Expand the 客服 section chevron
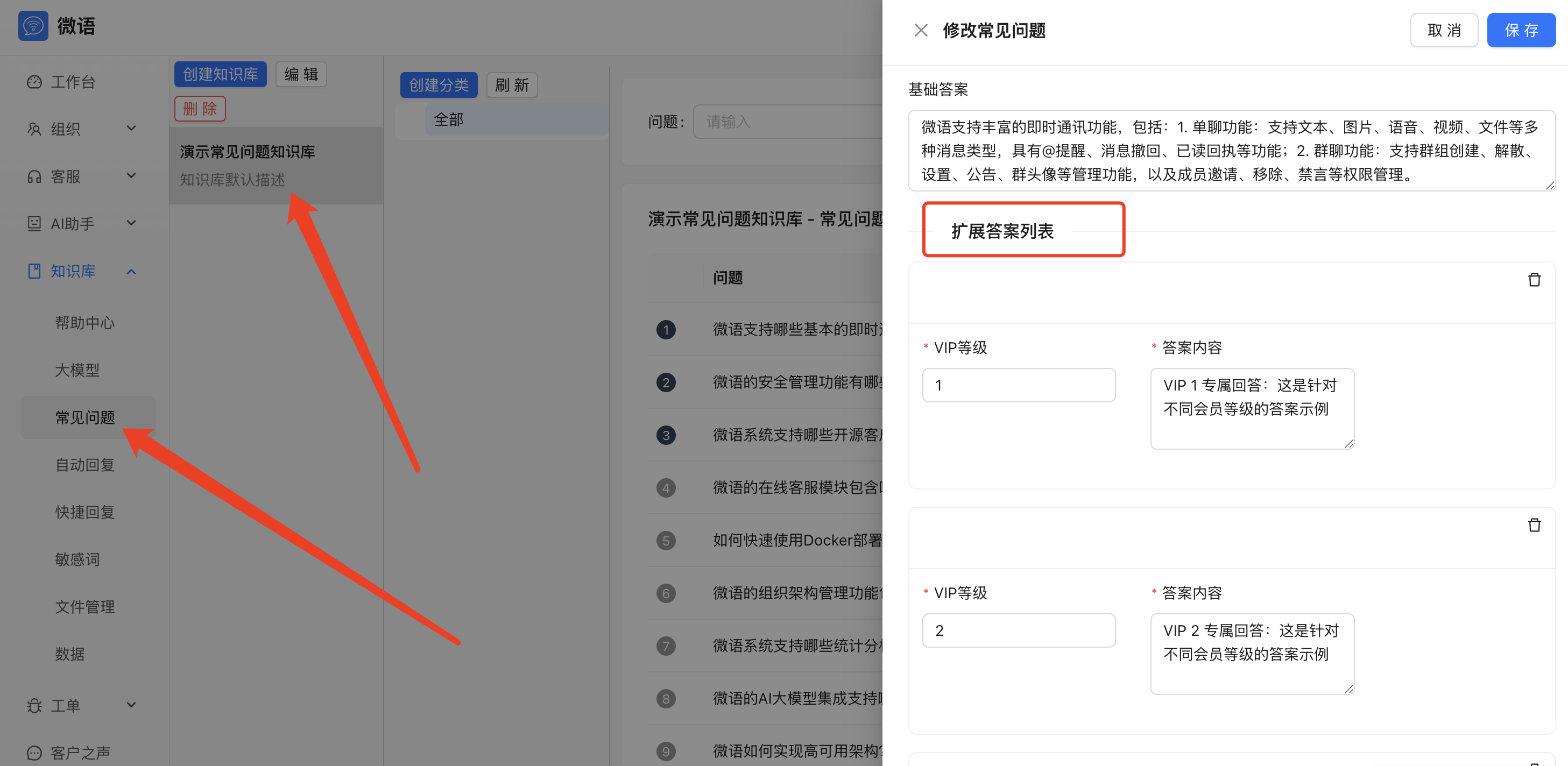This screenshot has height=766, width=1568. [x=131, y=176]
